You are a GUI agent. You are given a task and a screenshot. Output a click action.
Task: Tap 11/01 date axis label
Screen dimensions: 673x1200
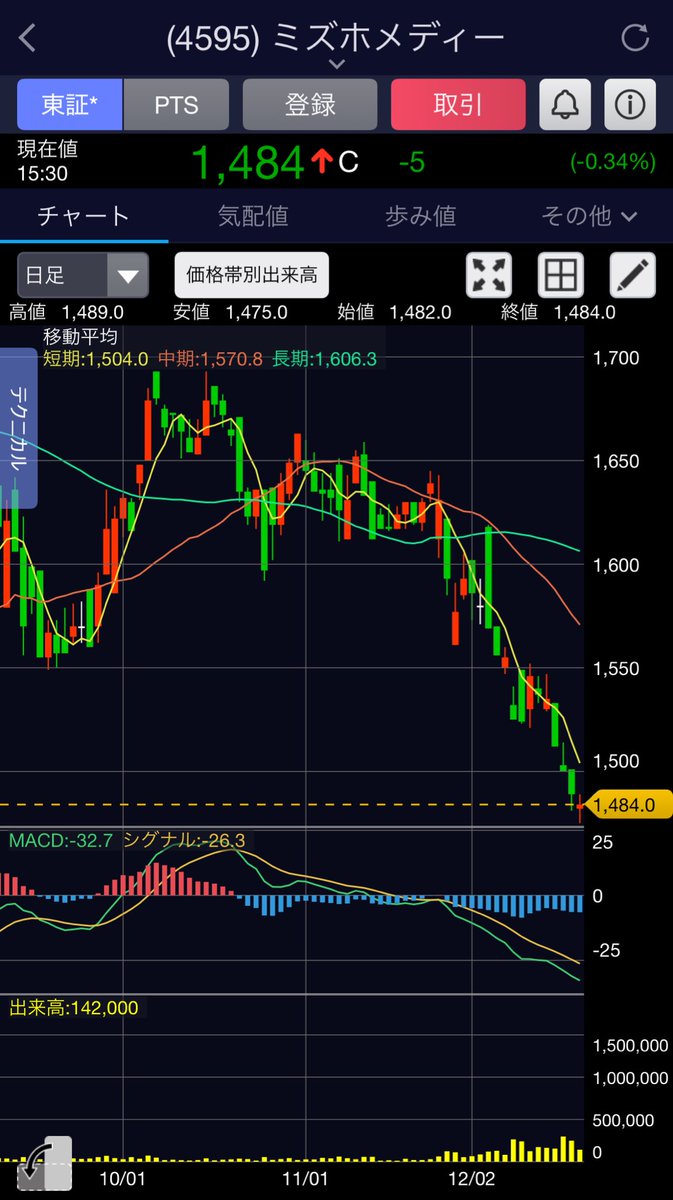(304, 1179)
